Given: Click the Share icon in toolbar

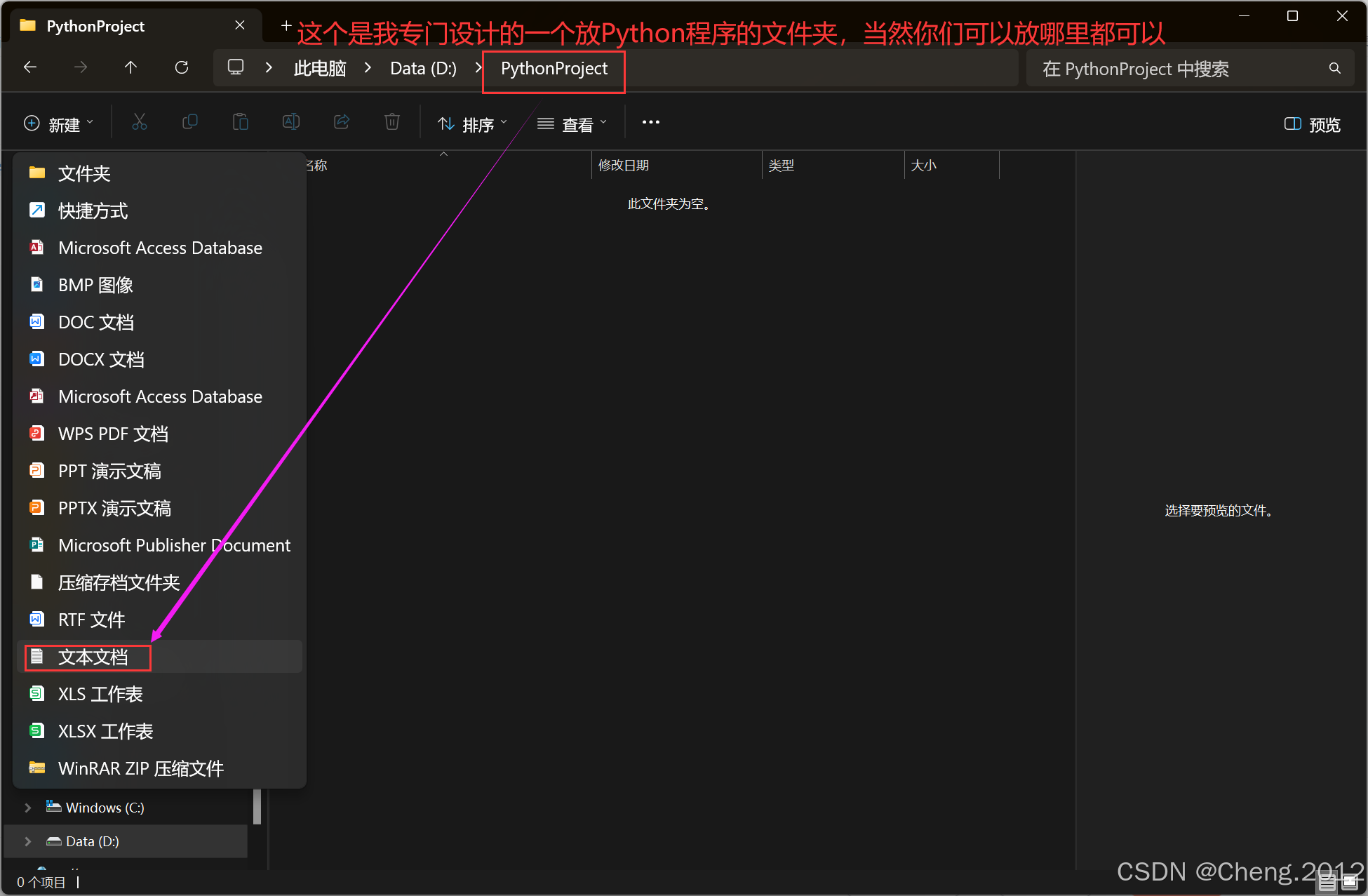Looking at the screenshot, I should 342,123.
